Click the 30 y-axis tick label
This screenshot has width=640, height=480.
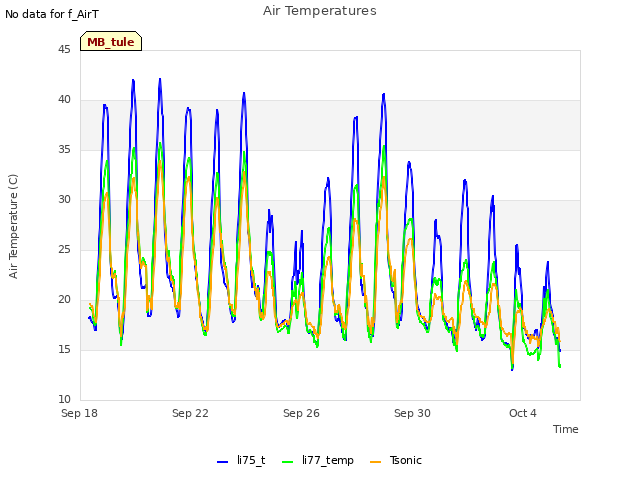pos(64,200)
